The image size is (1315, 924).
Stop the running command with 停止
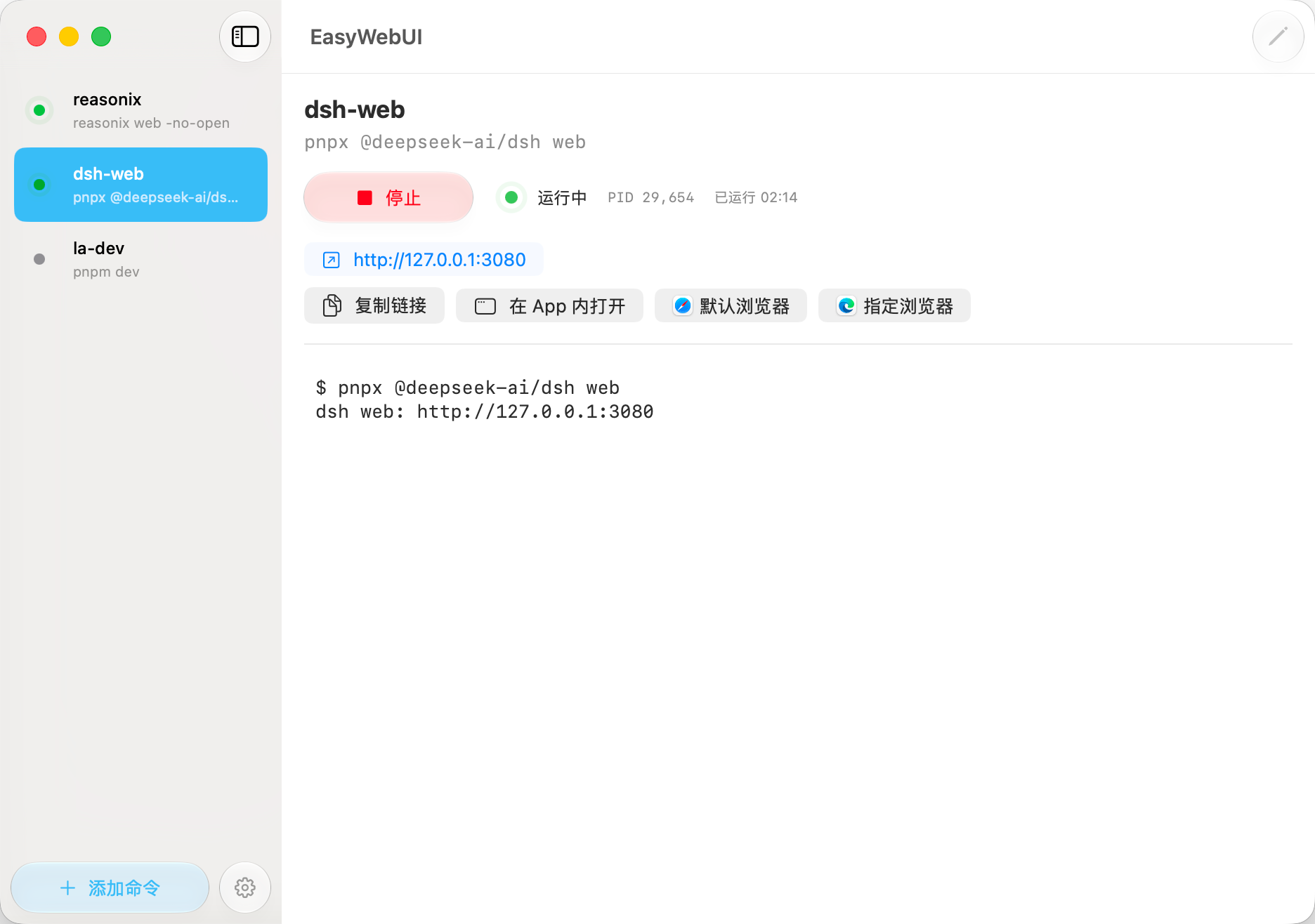click(x=388, y=197)
